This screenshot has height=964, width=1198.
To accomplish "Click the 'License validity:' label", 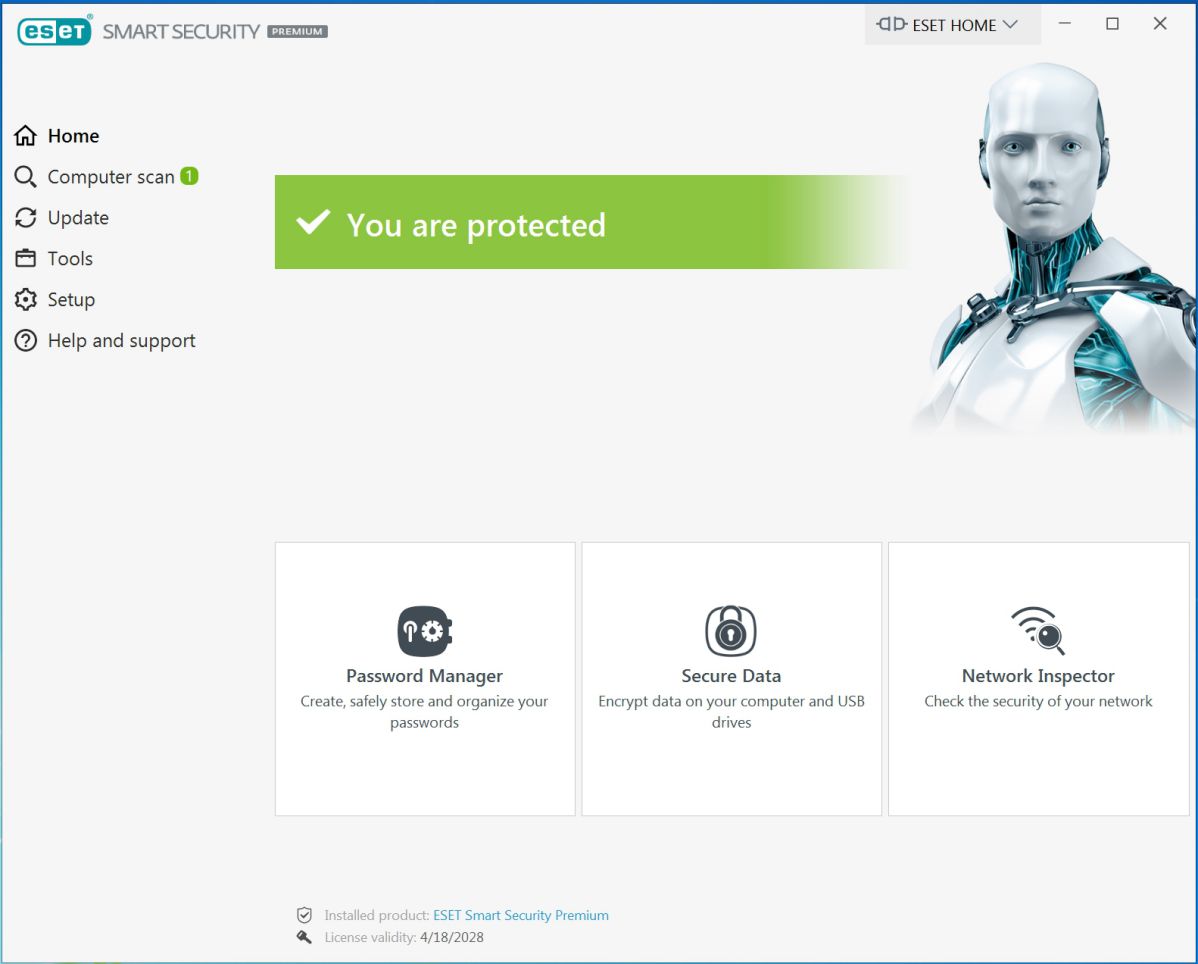I will pos(371,937).
